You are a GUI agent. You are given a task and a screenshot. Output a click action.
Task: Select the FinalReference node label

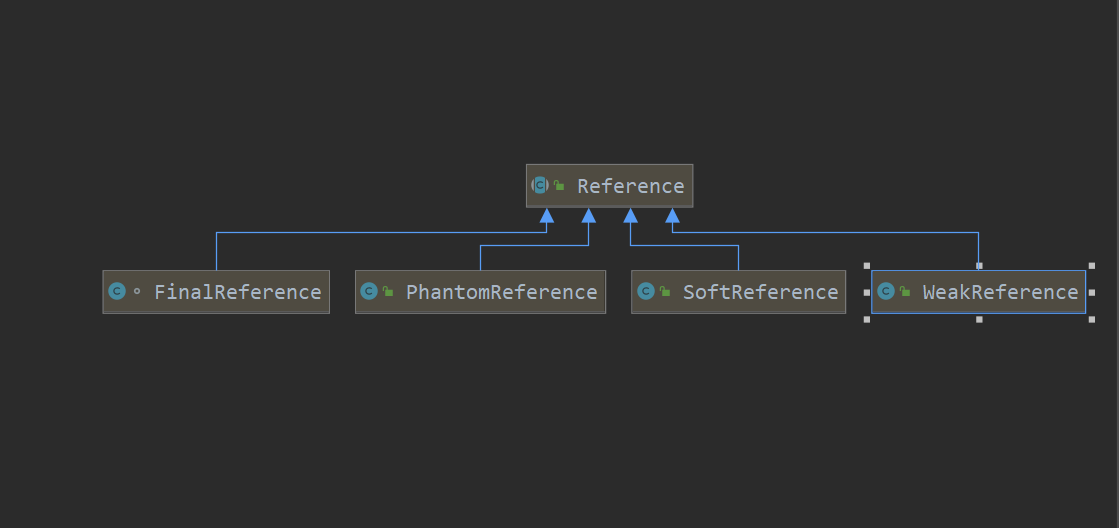(237, 292)
